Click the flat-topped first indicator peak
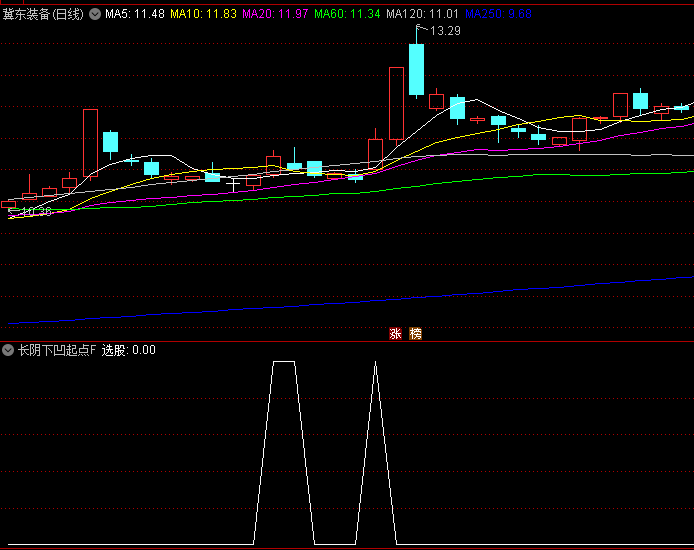This screenshot has width=694, height=550. click(x=284, y=362)
